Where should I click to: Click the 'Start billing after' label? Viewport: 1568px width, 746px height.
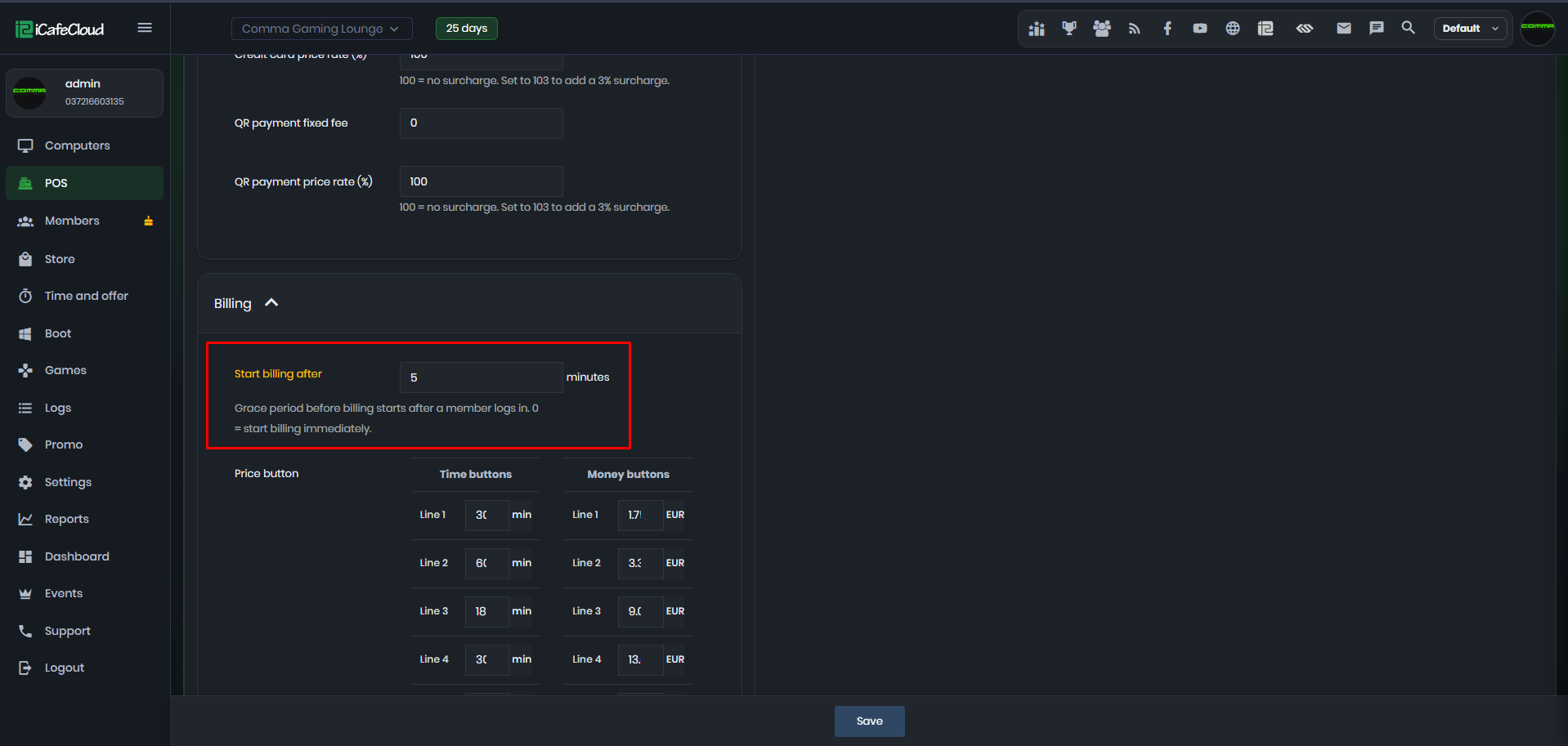[278, 373]
